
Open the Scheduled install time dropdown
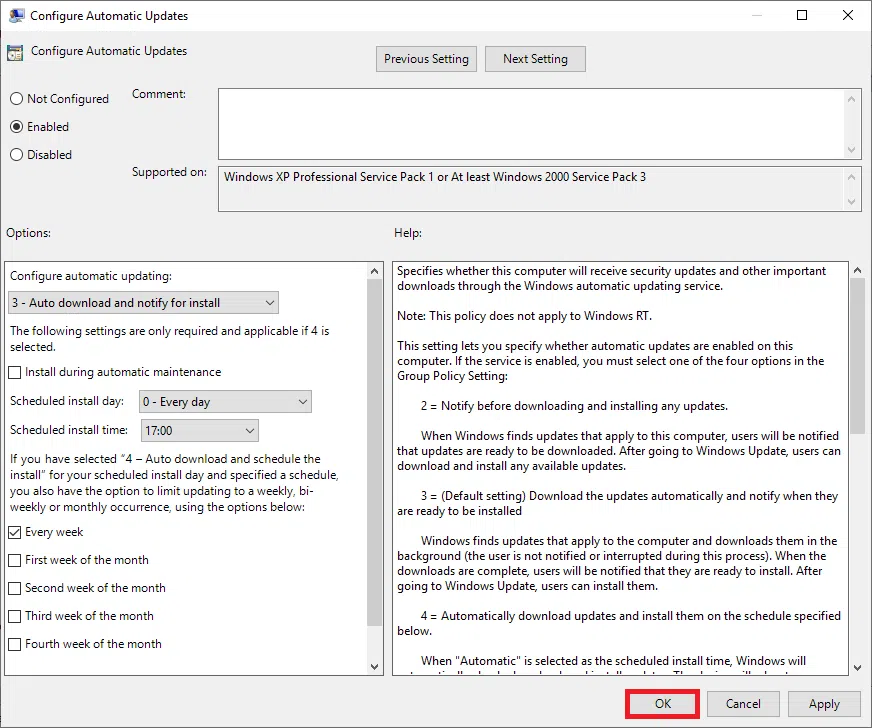[x=198, y=431]
